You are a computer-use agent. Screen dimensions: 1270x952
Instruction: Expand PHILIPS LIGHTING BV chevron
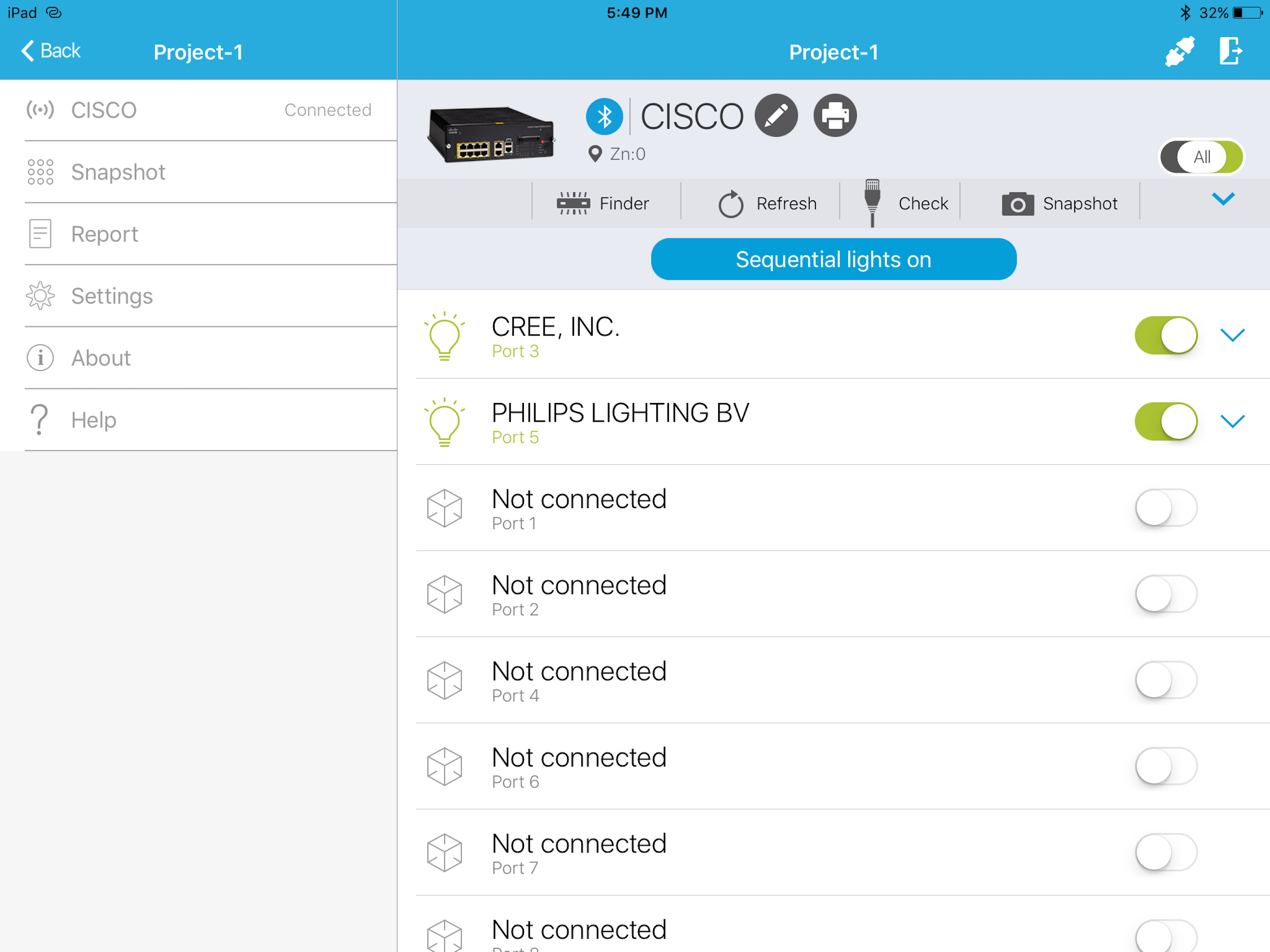click(1232, 422)
